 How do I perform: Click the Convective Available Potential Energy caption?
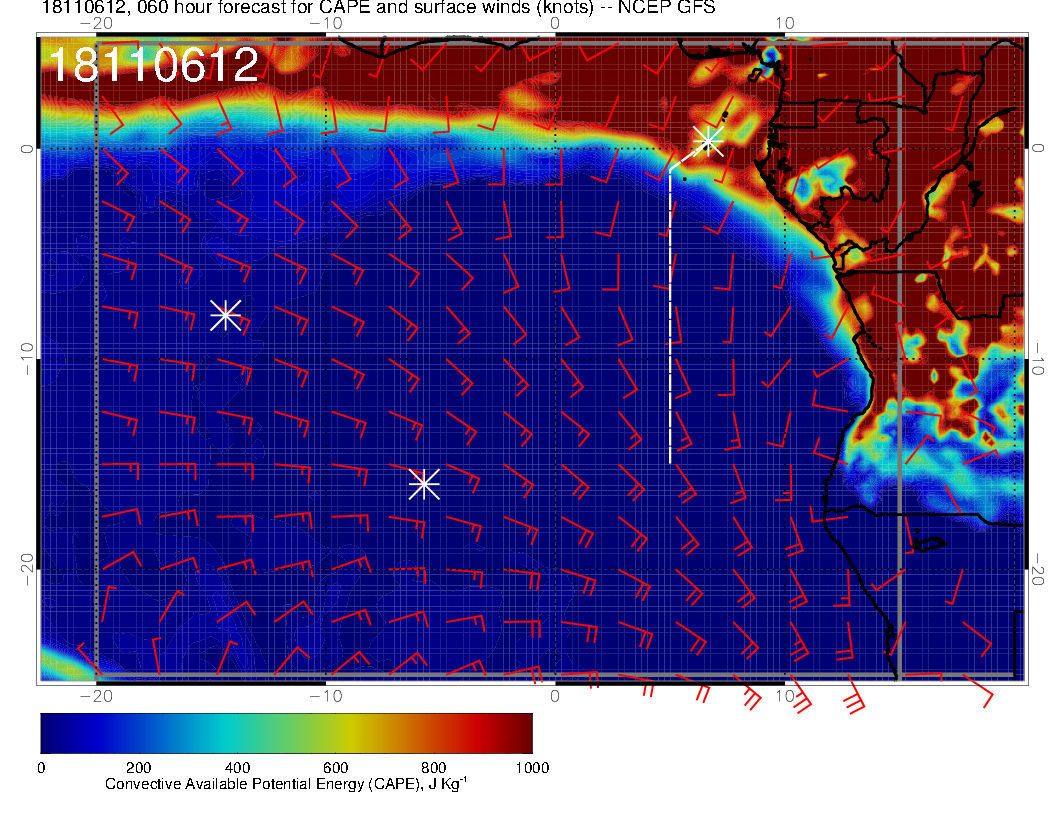[x=286, y=785]
